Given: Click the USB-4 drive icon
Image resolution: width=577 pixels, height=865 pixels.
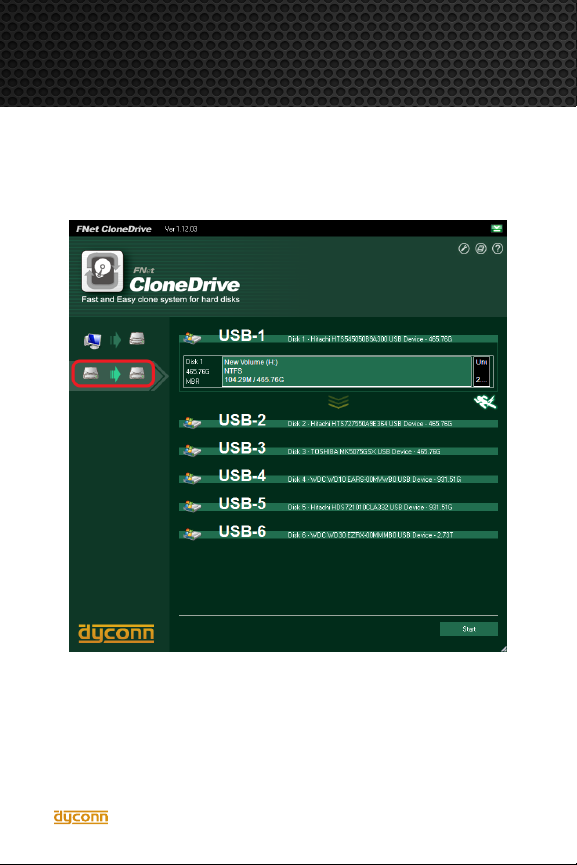Looking at the screenshot, I should click(x=192, y=478).
